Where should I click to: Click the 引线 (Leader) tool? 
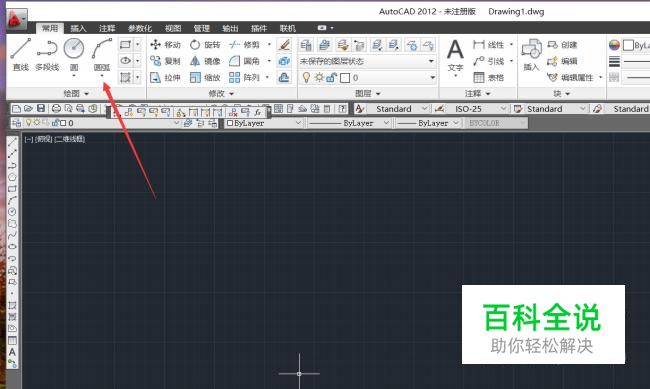click(x=489, y=61)
